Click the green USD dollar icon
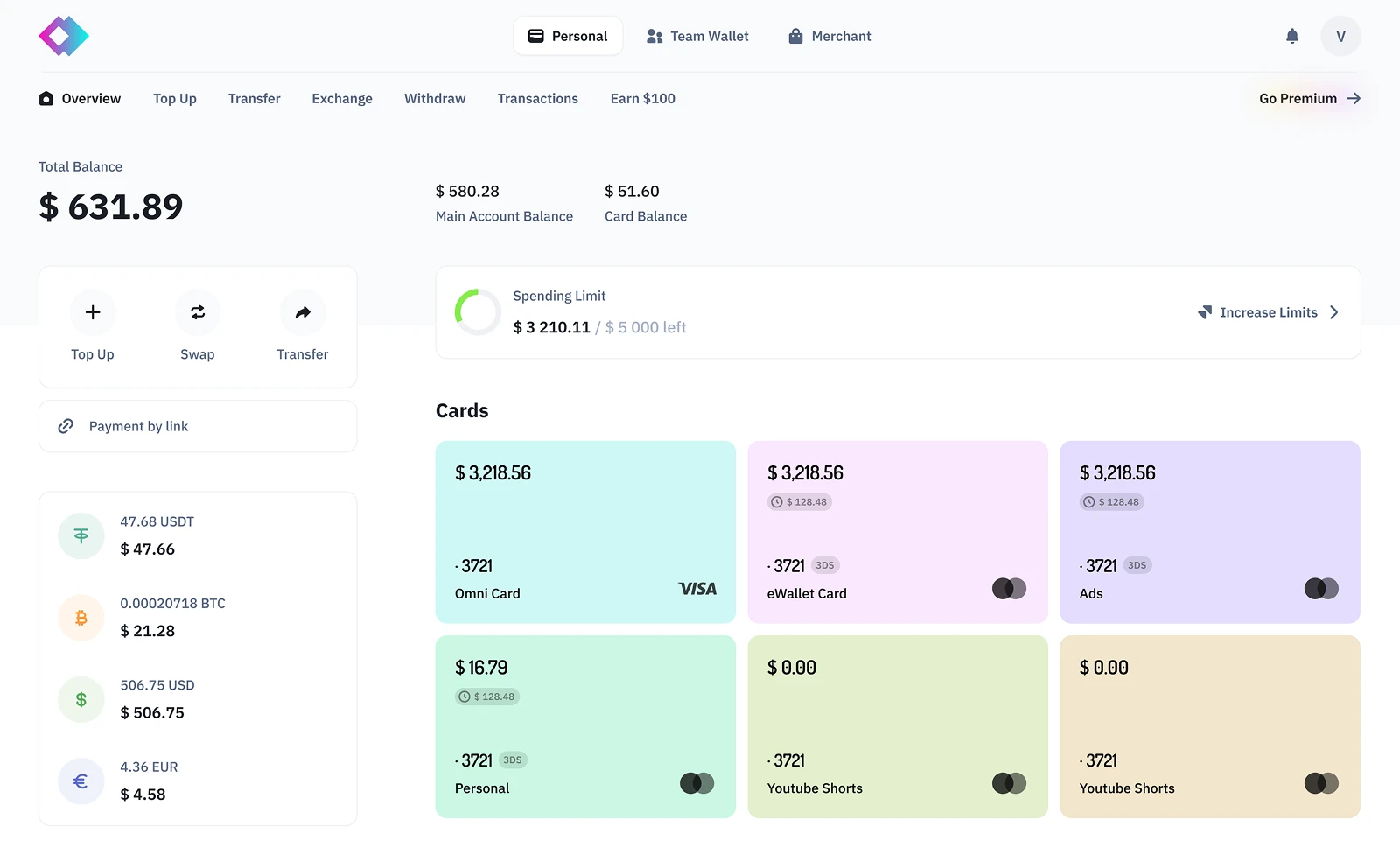 click(x=81, y=699)
